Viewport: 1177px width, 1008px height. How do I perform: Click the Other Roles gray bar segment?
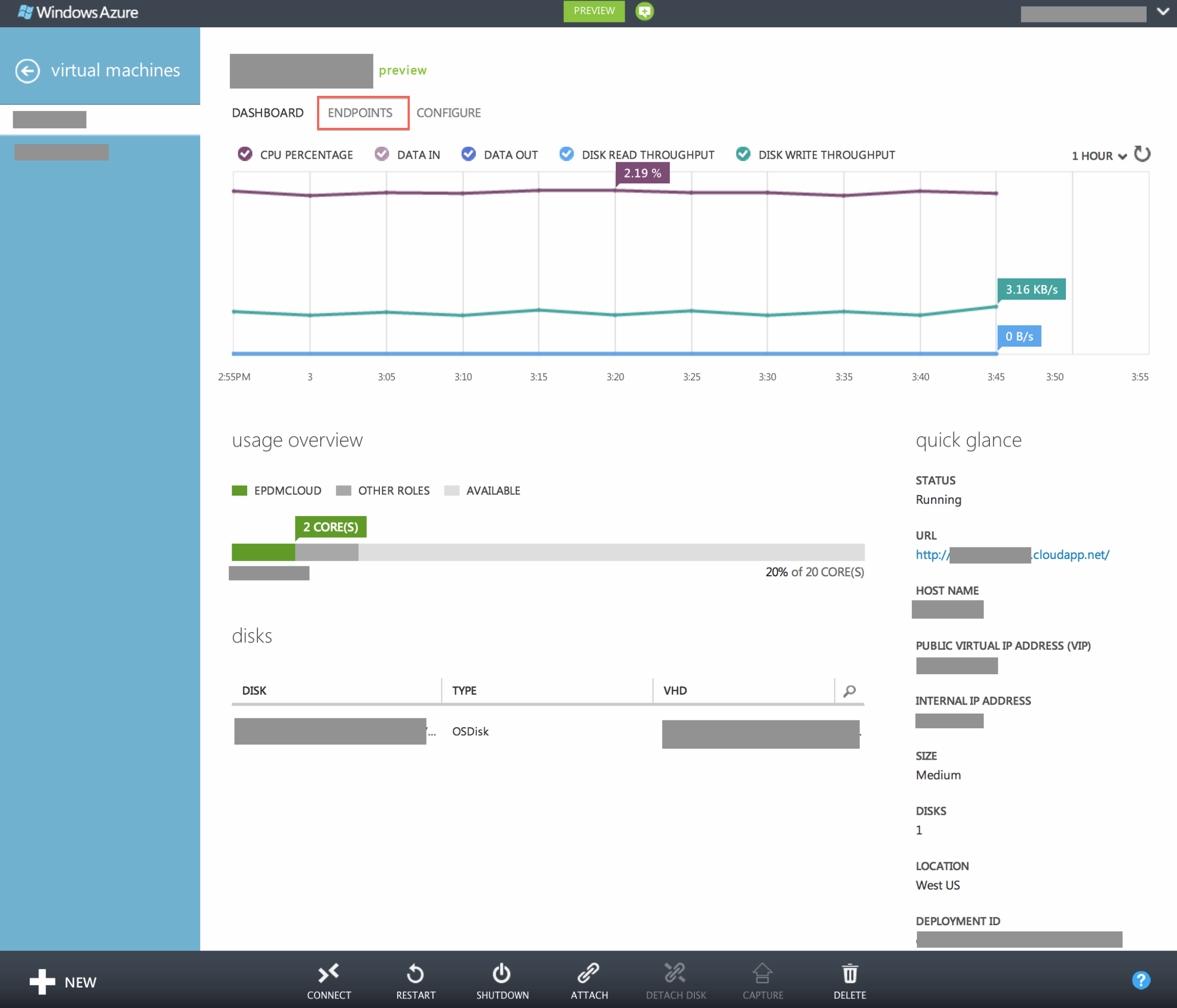point(326,552)
